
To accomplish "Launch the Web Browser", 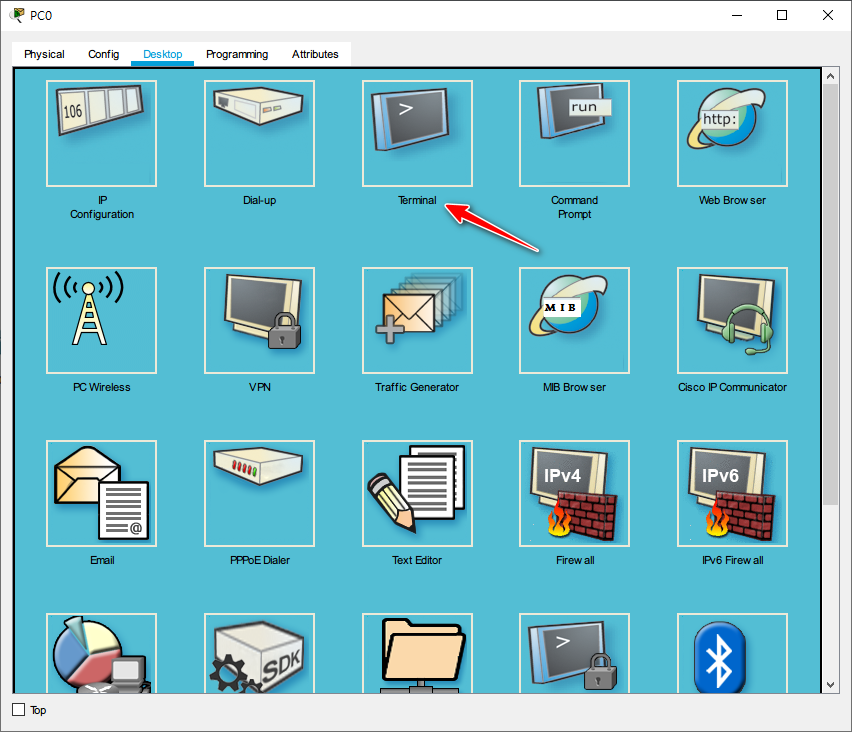I will pyautogui.click(x=732, y=134).
